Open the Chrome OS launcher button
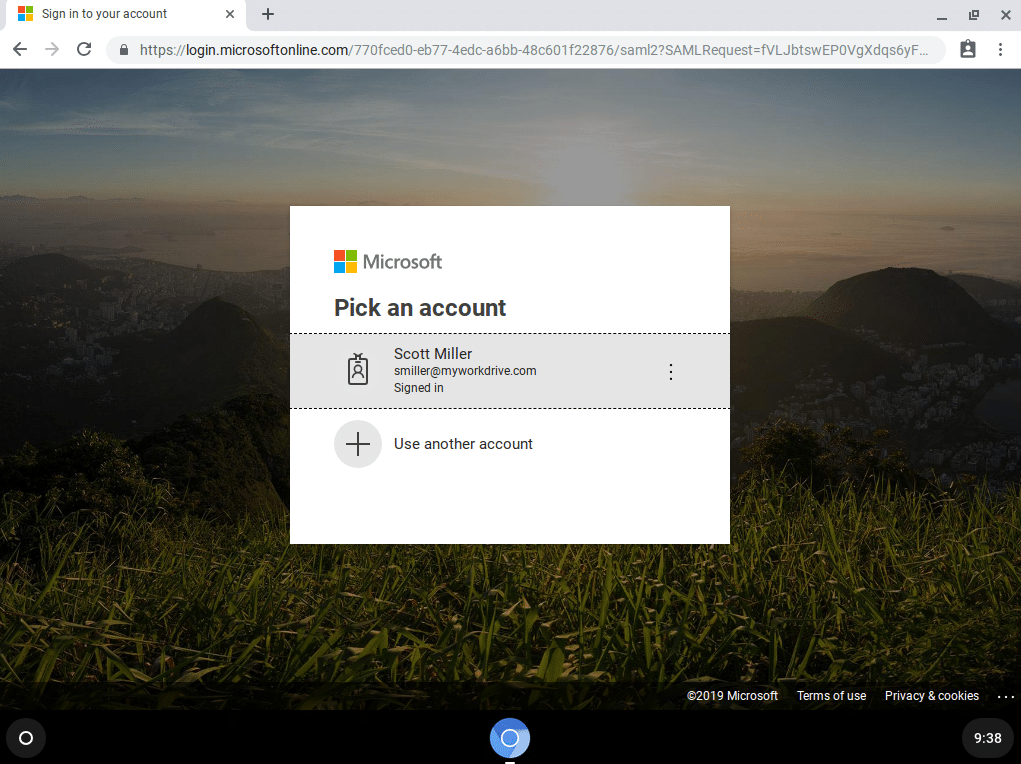This screenshot has height=764, width=1021. point(25,738)
